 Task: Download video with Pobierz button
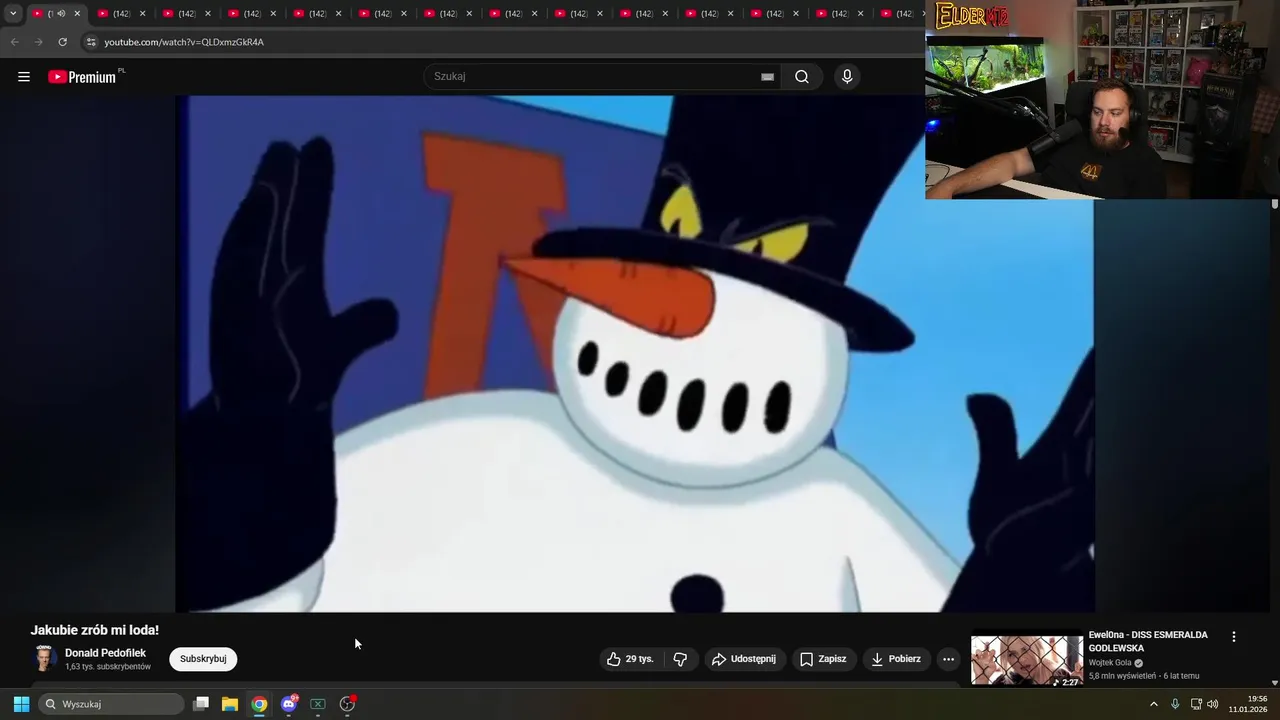[896, 659]
